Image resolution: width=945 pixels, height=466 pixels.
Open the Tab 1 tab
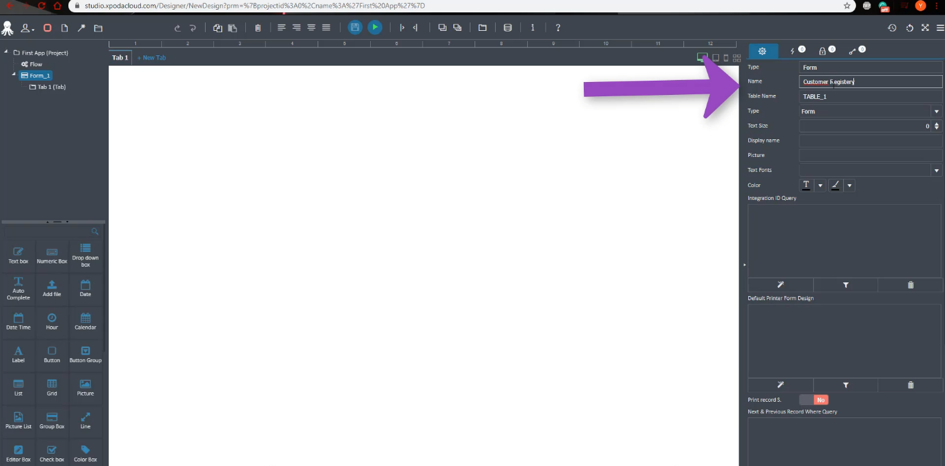coord(120,58)
